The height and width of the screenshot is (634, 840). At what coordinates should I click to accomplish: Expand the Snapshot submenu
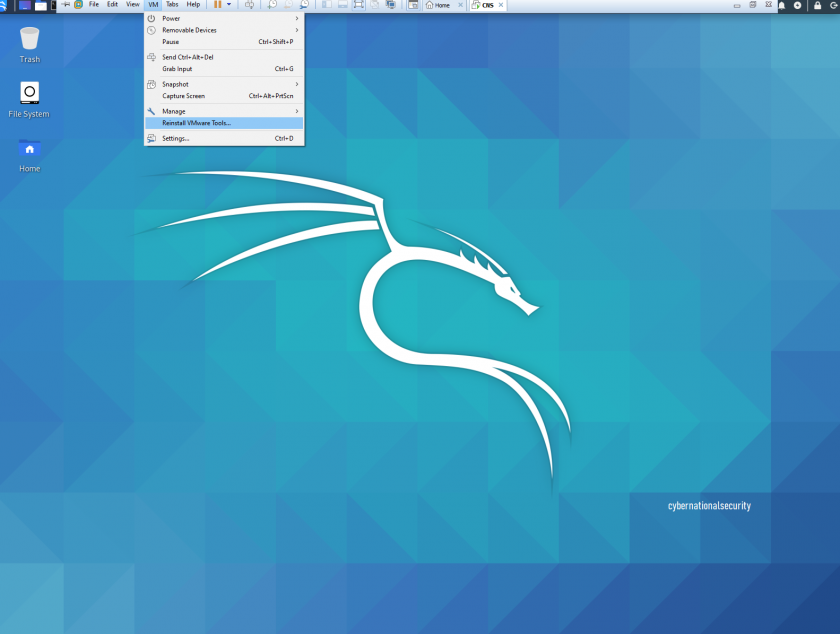pos(224,84)
